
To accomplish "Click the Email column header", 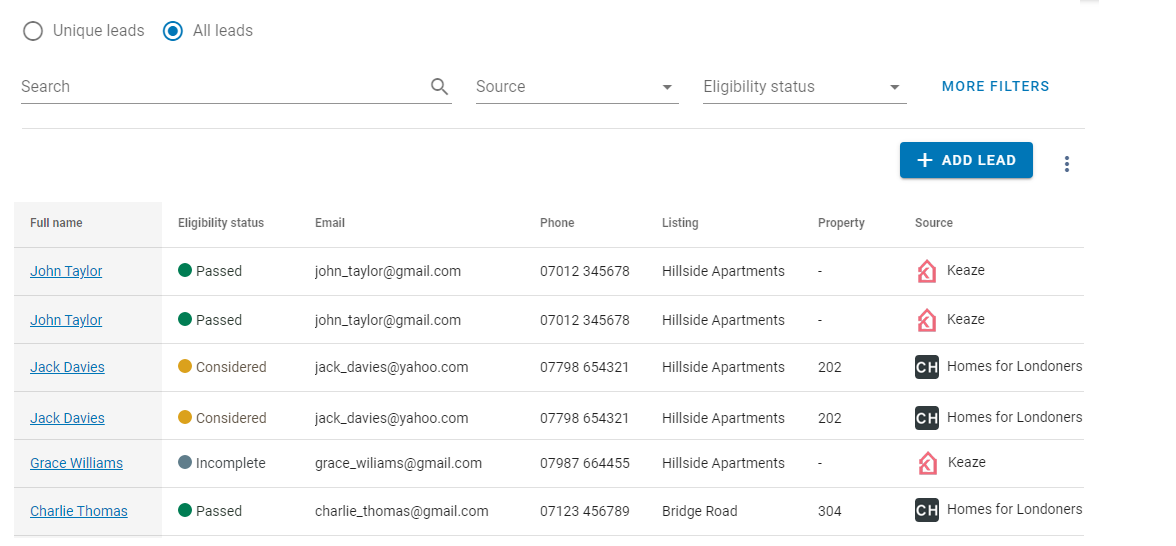I will [330, 223].
